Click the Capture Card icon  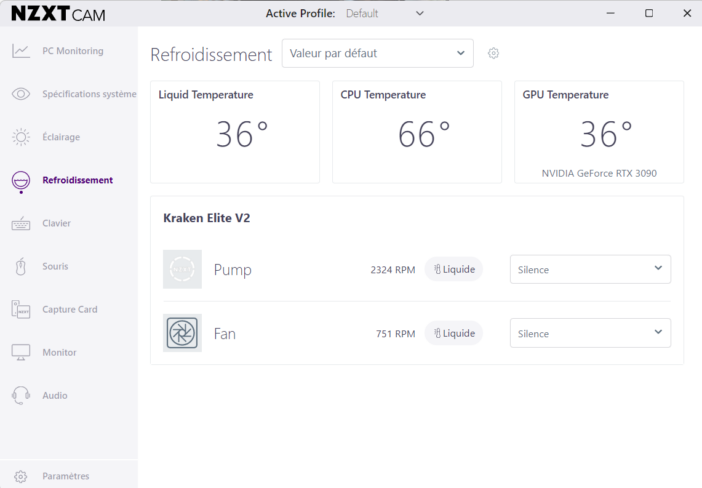point(21,309)
